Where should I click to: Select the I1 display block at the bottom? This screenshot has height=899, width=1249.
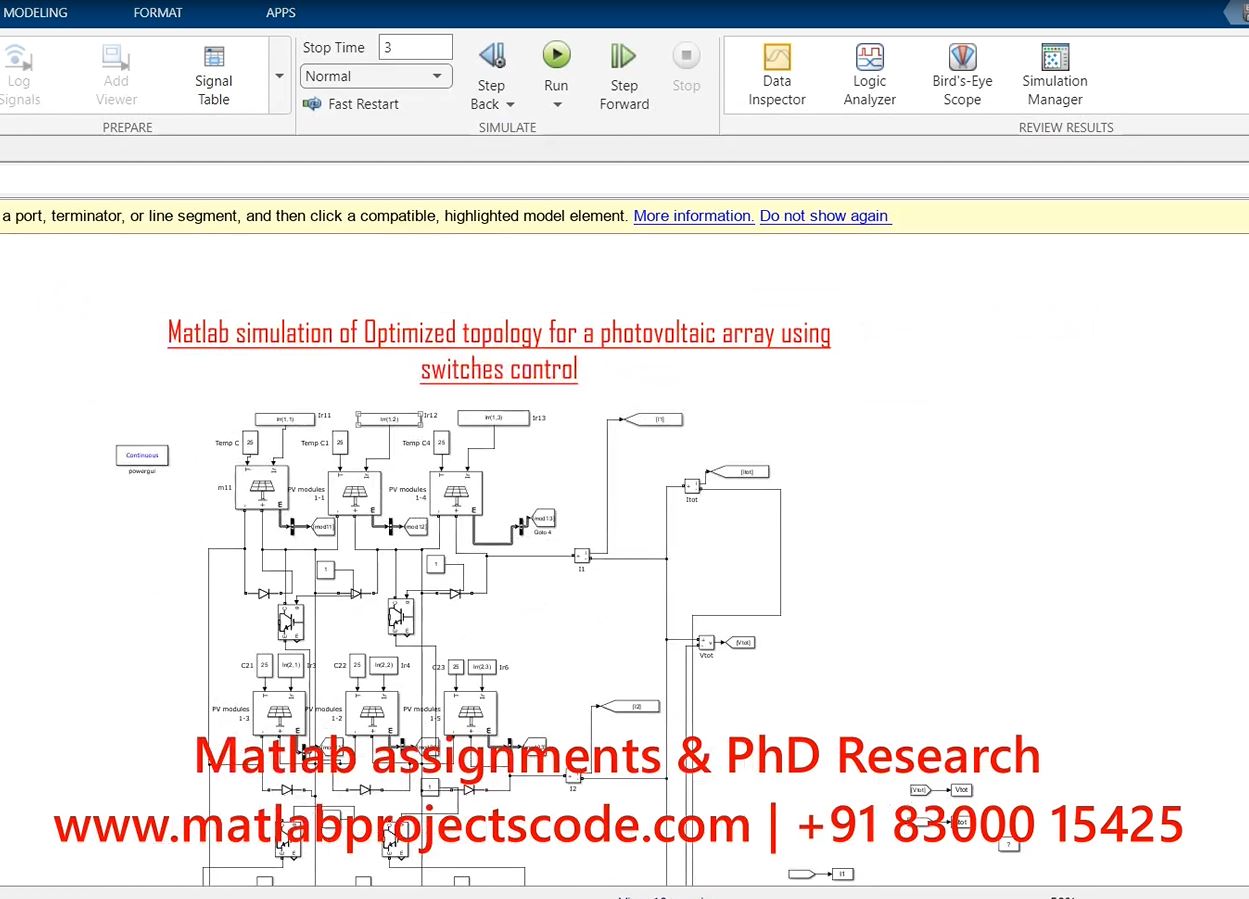point(843,874)
